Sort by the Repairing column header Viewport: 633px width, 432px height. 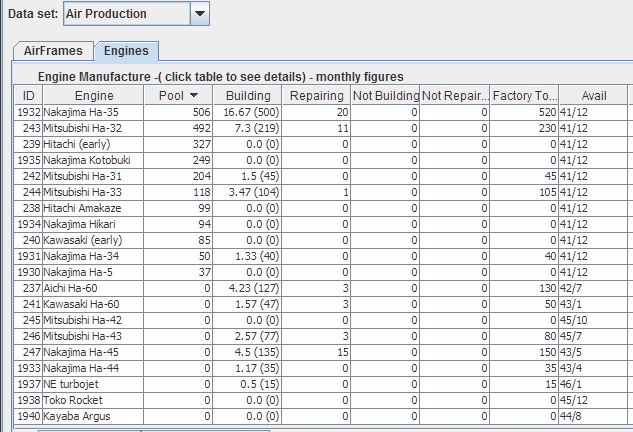[316, 96]
